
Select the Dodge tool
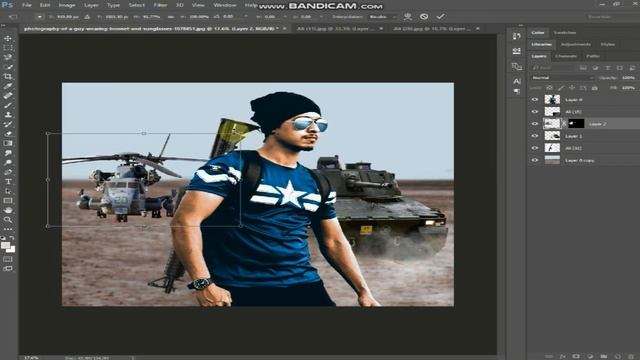(x=8, y=162)
